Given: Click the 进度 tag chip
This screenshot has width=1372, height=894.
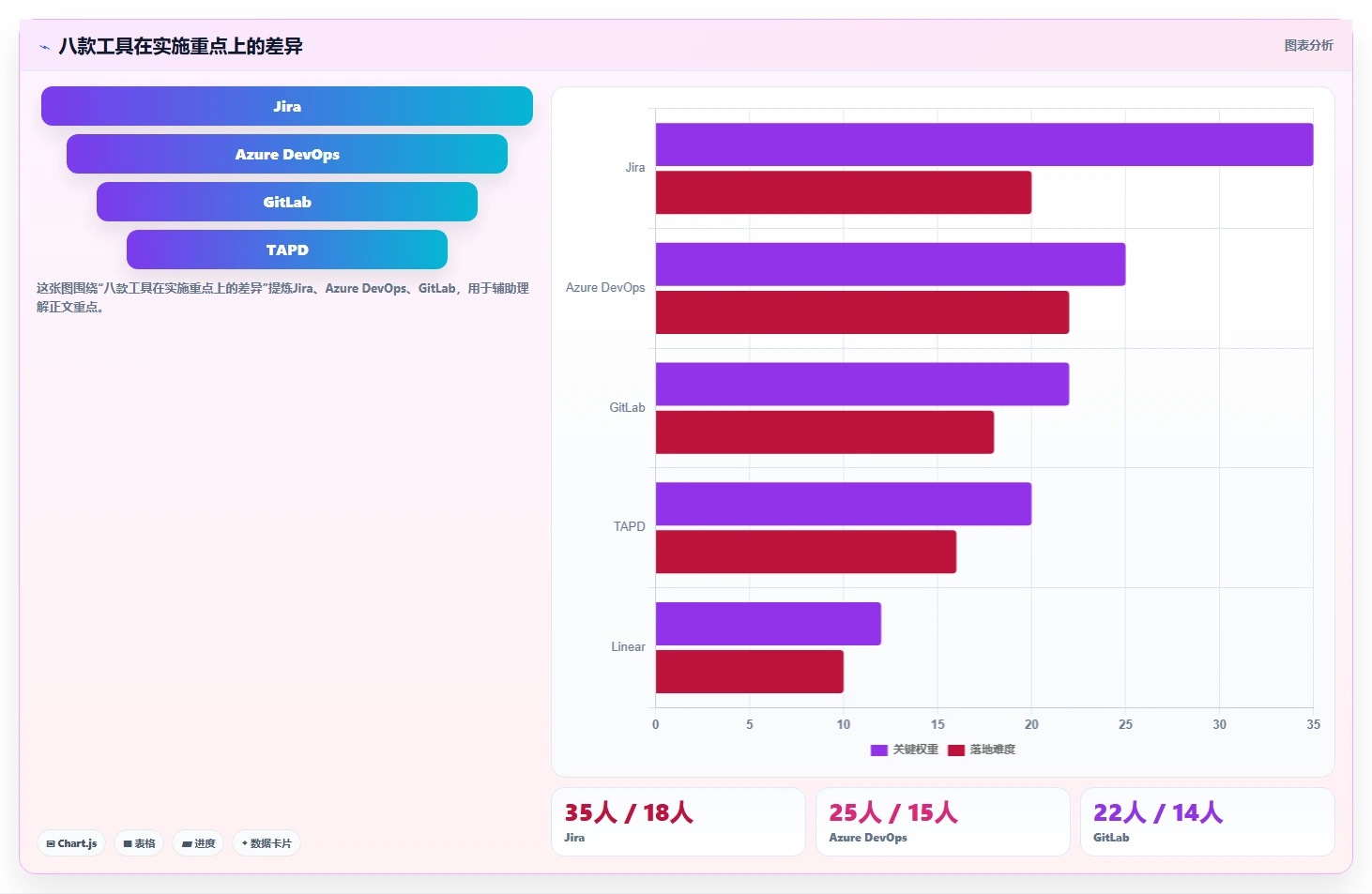Looking at the screenshot, I should tap(198, 843).
